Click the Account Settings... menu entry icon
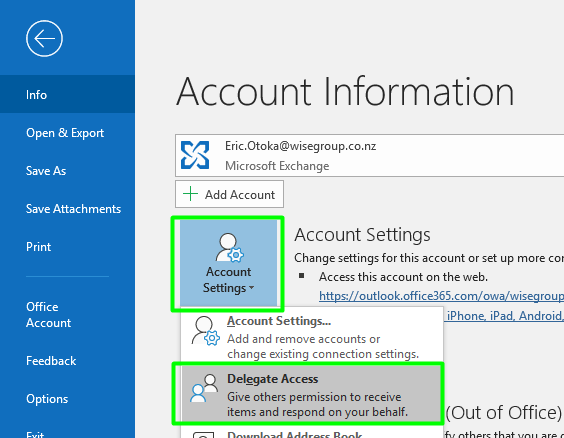Image resolution: width=564 pixels, height=438 pixels. pos(205,331)
